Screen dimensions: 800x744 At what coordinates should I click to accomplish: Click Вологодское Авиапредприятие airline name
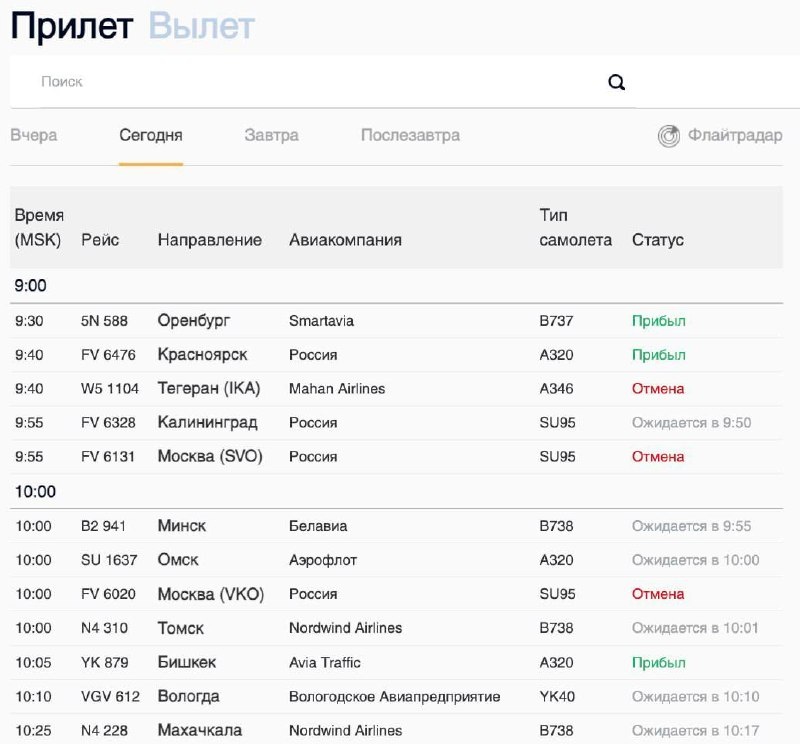(x=394, y=697)
